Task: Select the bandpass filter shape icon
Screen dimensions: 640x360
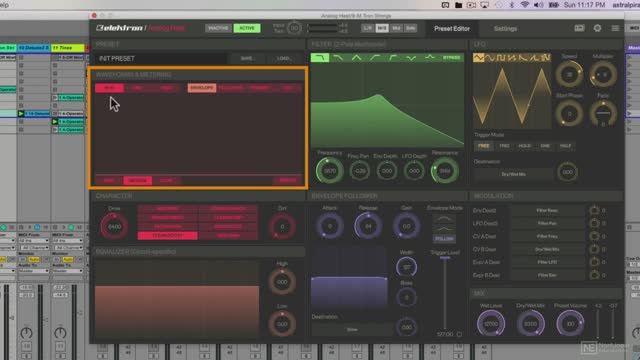Action: [x=356, y=58]
